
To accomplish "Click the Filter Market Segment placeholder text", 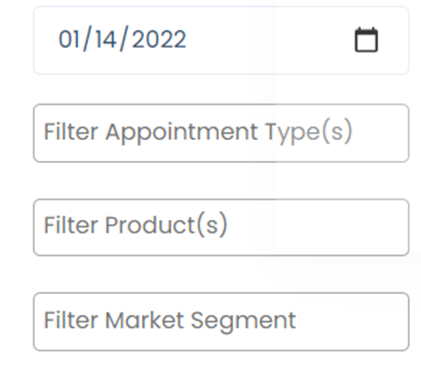I will [170, 321].
